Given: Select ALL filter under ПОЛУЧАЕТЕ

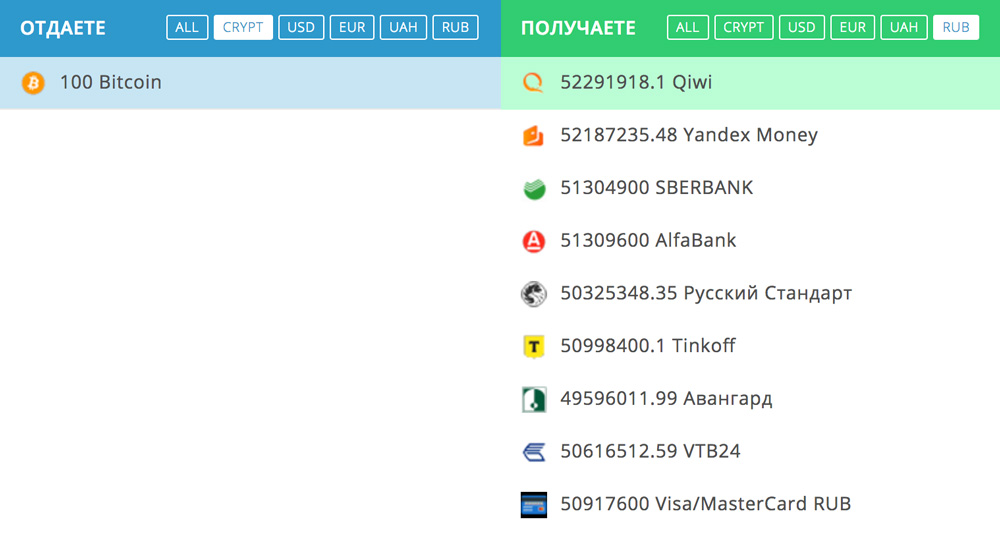Looking at the screenshot, I should tap(688, 27).
